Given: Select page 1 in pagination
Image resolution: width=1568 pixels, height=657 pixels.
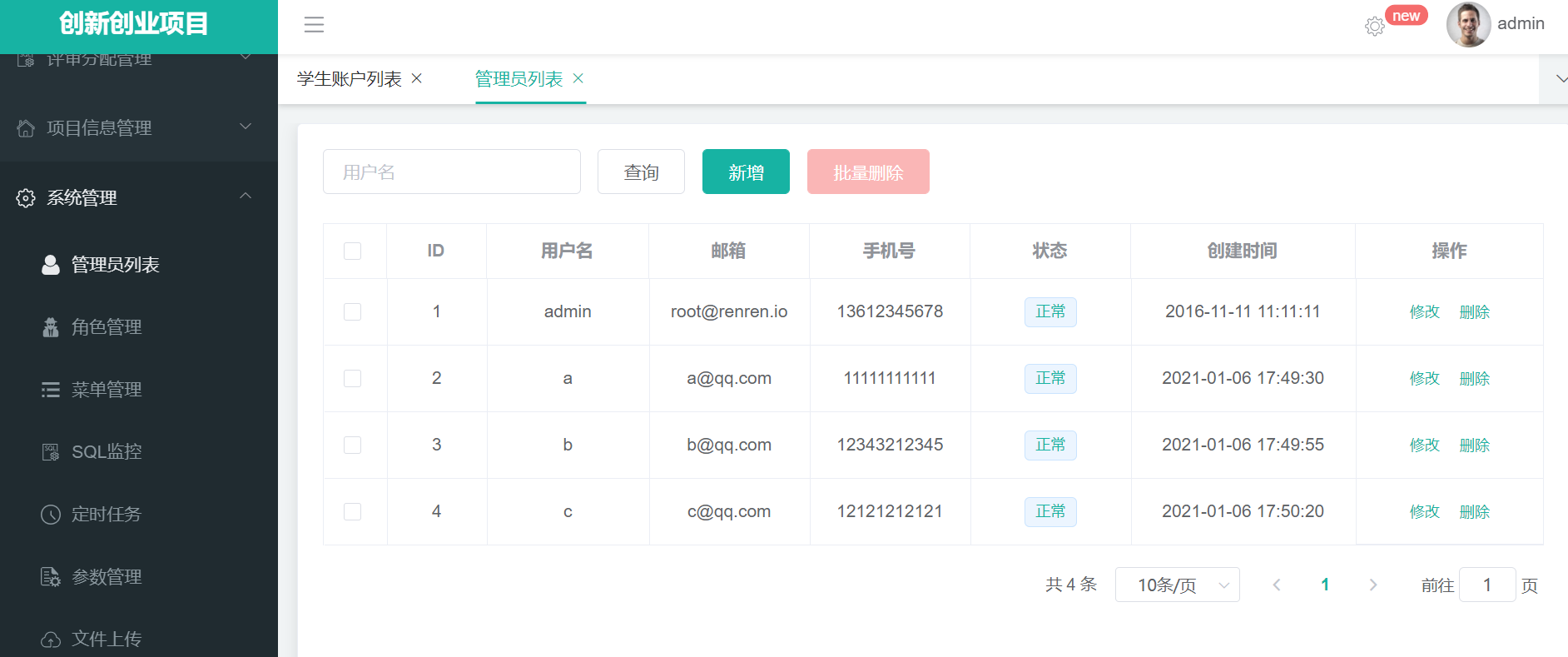Looking at the screenshot, I should 1325,585.
